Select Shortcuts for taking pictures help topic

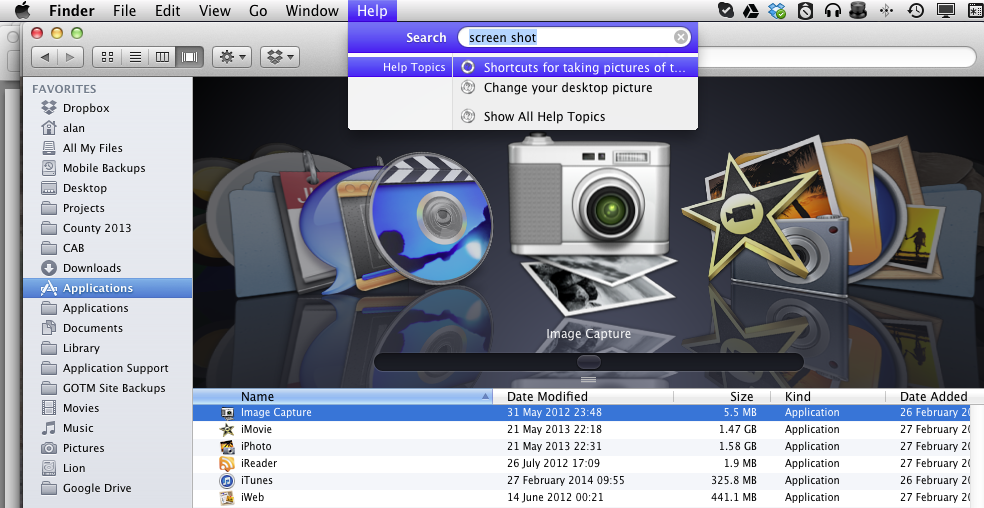point(575,67)
